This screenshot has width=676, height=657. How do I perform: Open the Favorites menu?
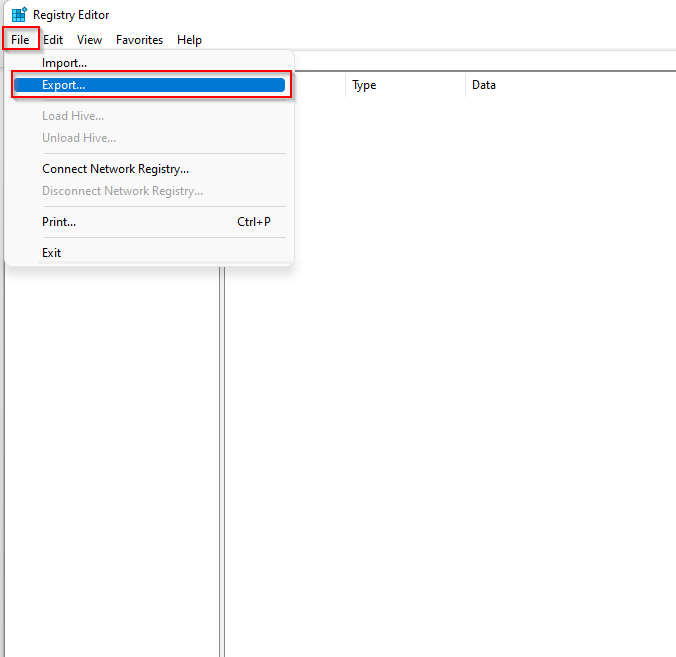pyautogui.click(x=139, y=40)
